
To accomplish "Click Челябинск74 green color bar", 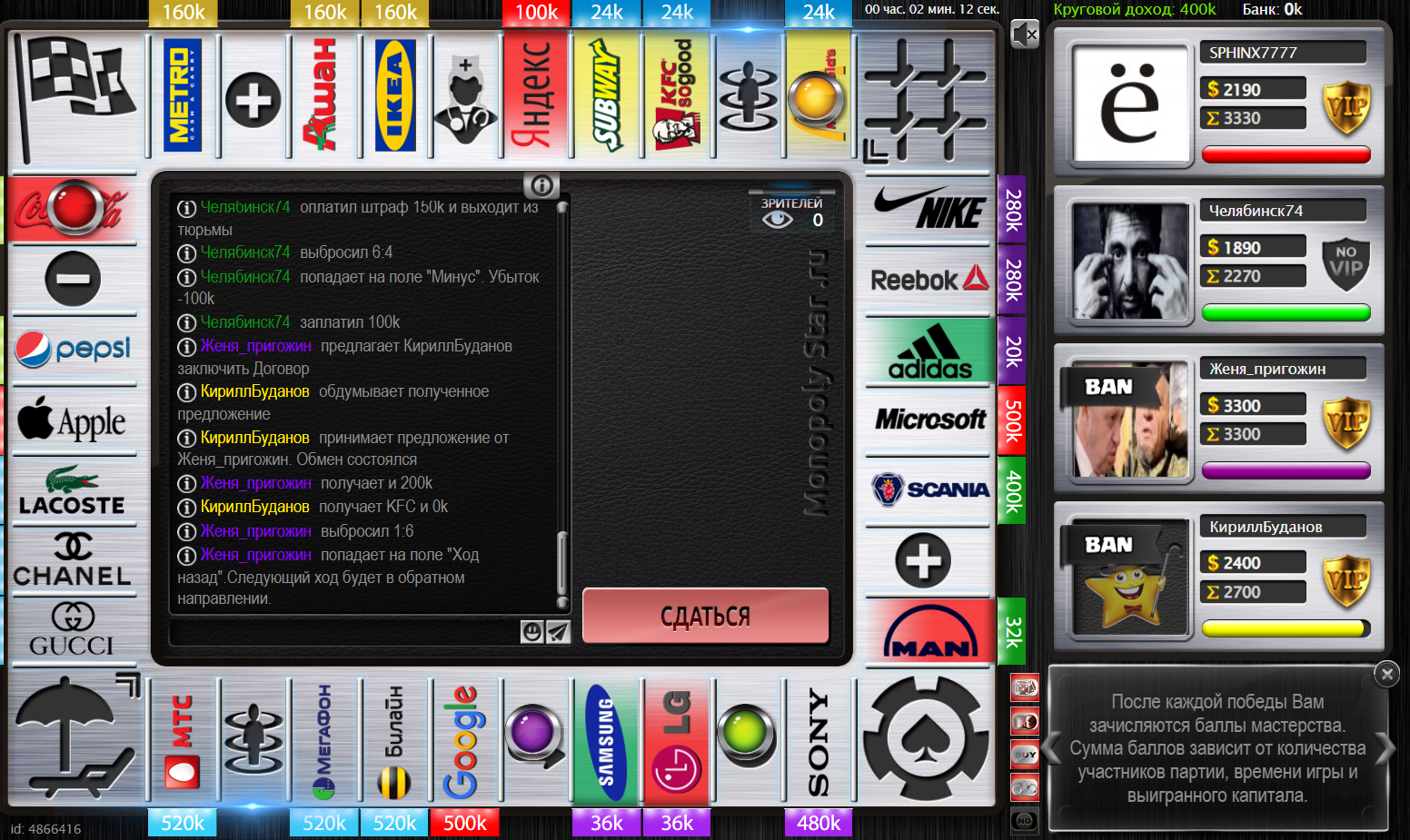I will tap(1286, 313).
